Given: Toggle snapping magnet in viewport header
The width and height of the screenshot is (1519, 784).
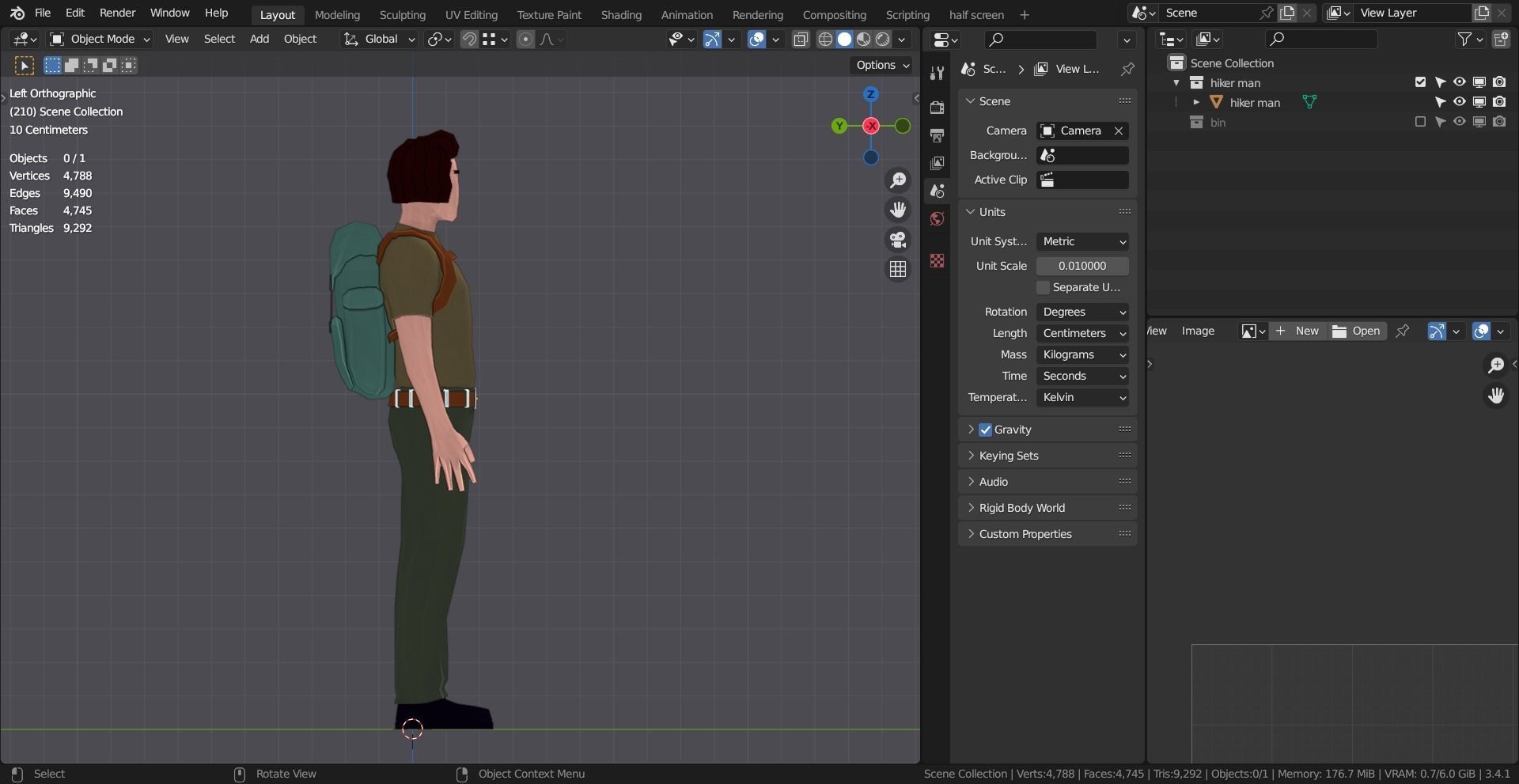Looking at the screenshot, I should (x=469, y=40).
